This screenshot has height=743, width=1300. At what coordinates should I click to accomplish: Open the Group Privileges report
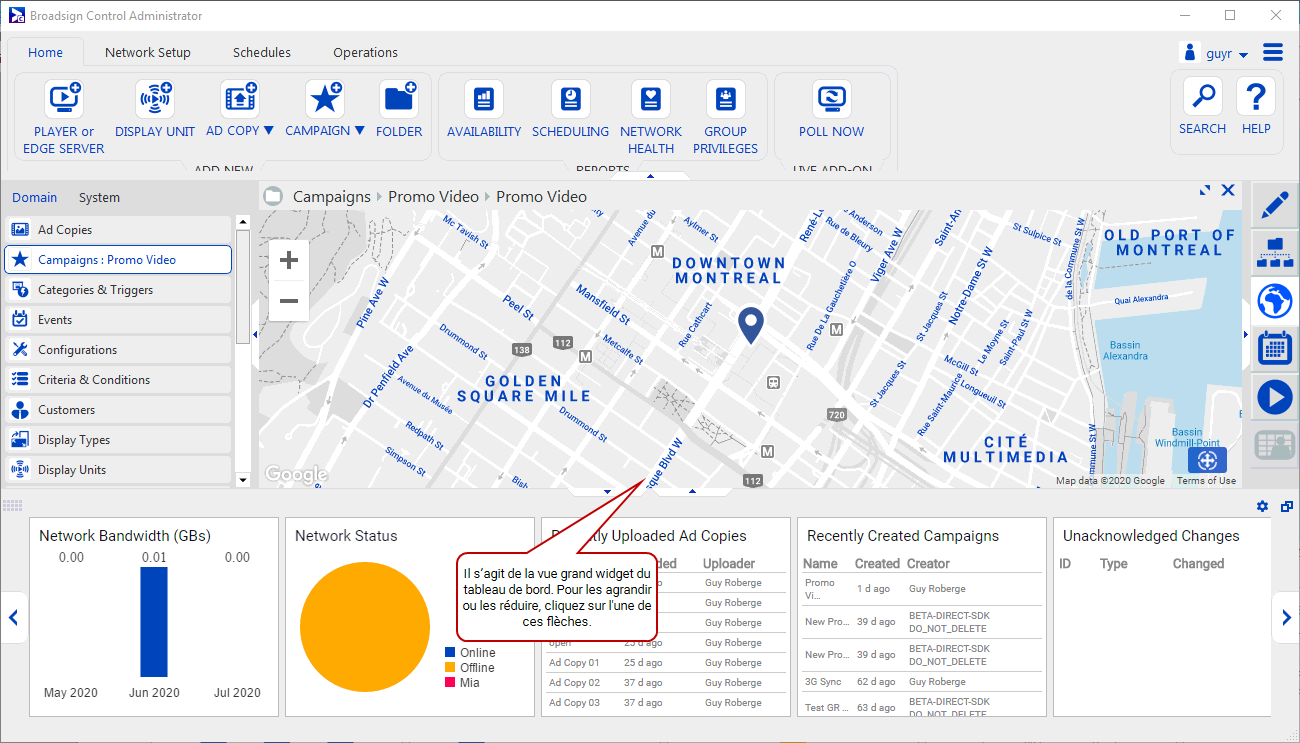click(x=725, y=118)
